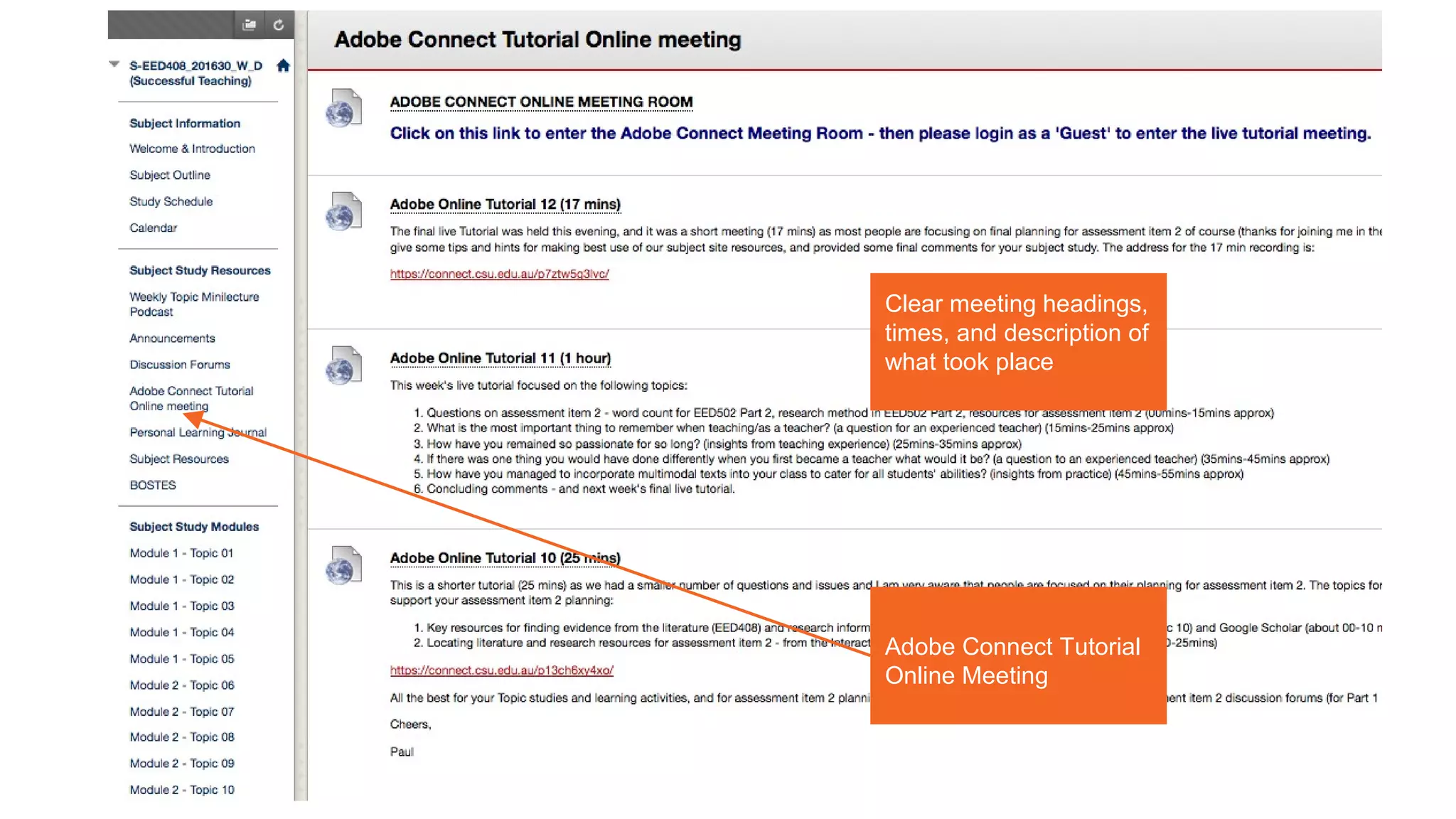Open Subject Outline menu item
This screenshot has width=1456, height=819.
pos(169,175)
